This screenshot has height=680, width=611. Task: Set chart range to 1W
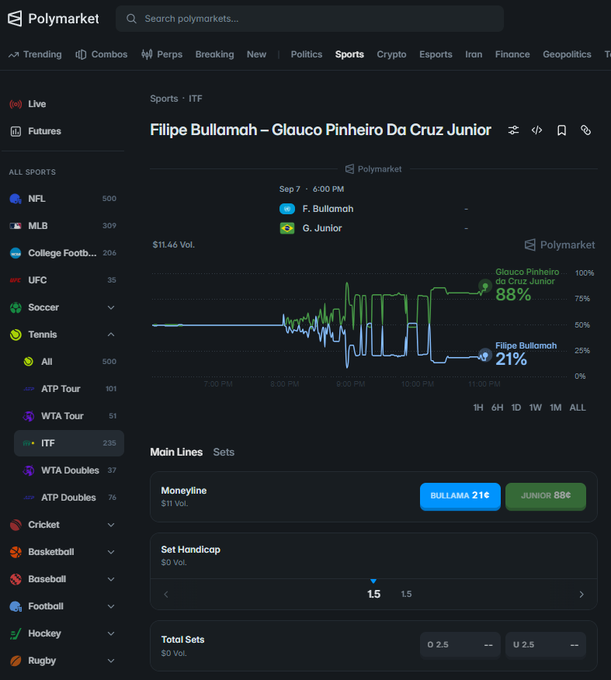(535, 408)
